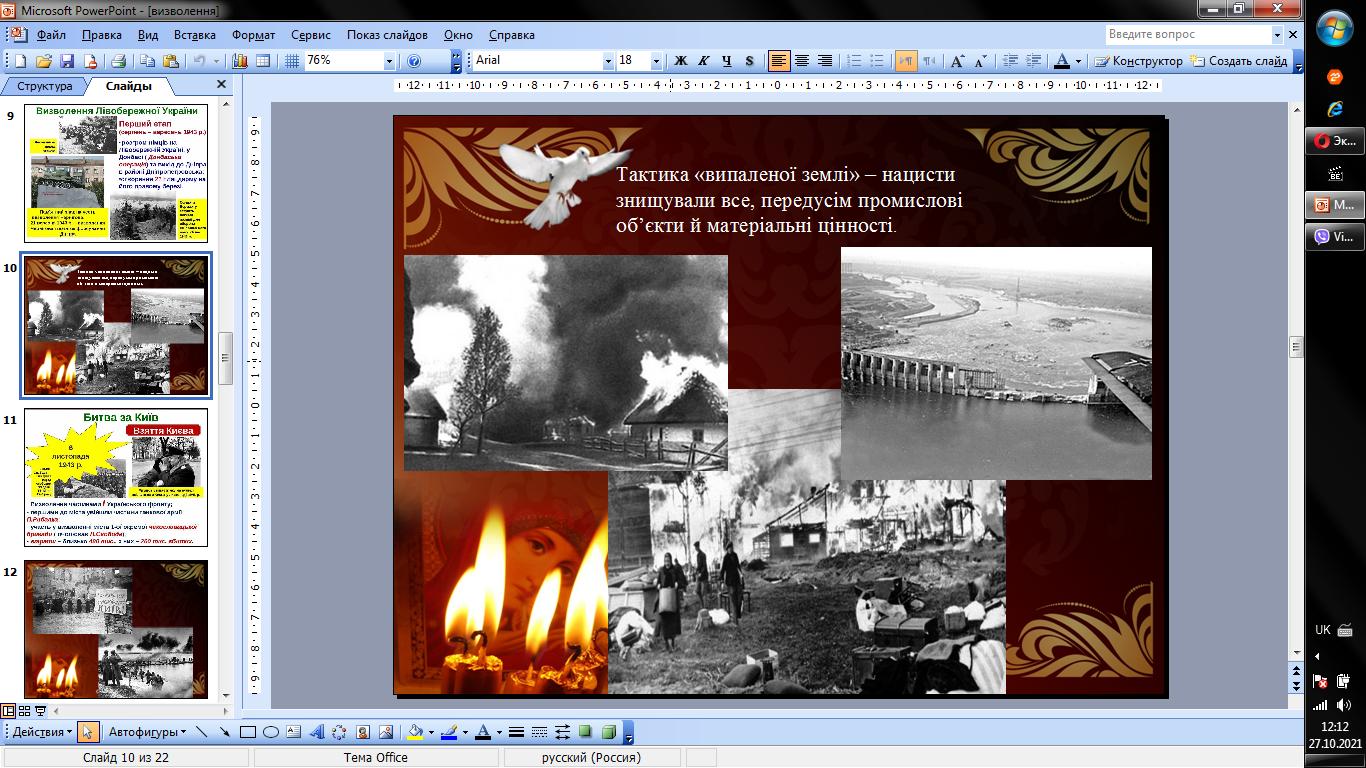
Task: Click the Save icon in the toolbar
Action: 67,61
